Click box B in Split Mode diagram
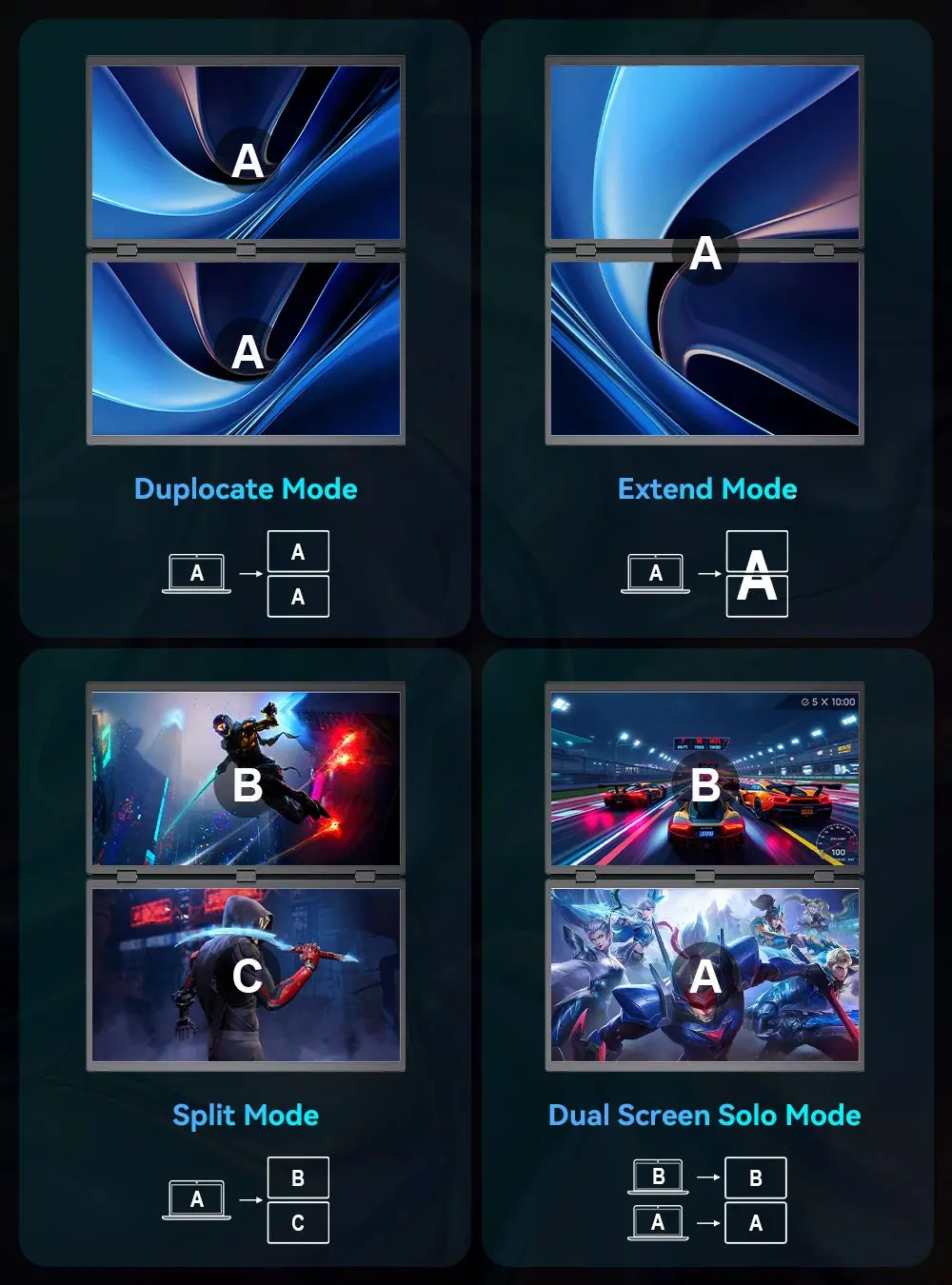The height and width of the screenshot is (1285, 952). (298, 1178)
